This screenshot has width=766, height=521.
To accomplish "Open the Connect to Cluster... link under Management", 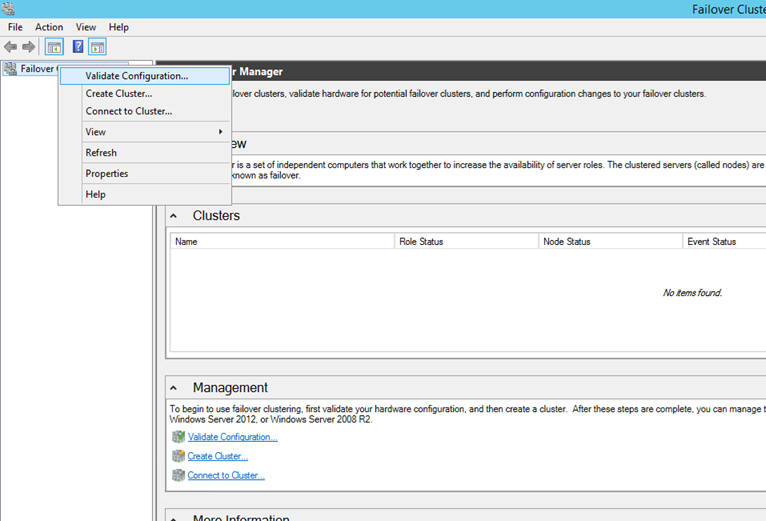I will click(226, 475).
